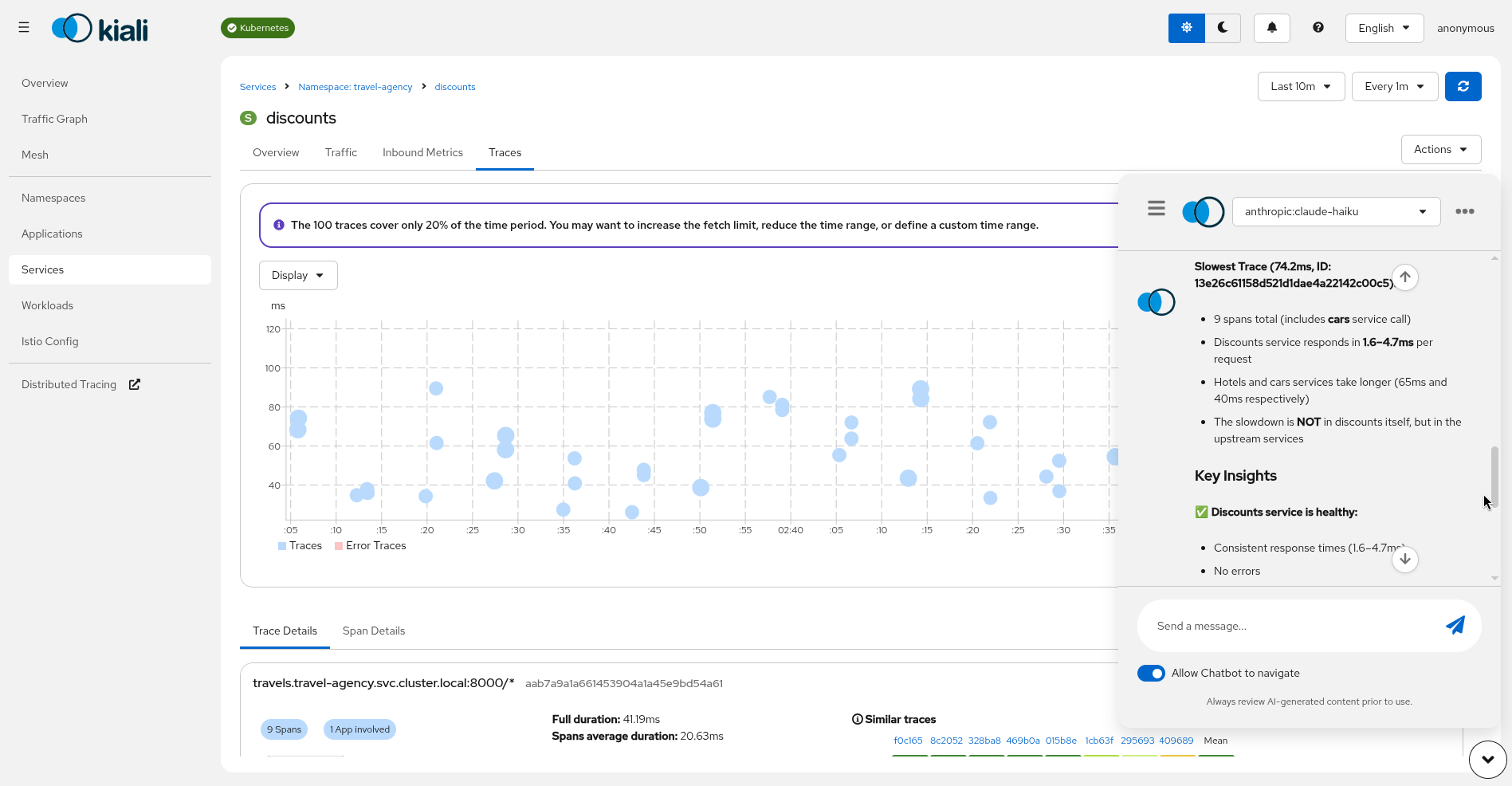Open Traffic Graph in sidebar
Image resolution: width=1512 pixels, height=786 pixels.
tap(110, 119)
